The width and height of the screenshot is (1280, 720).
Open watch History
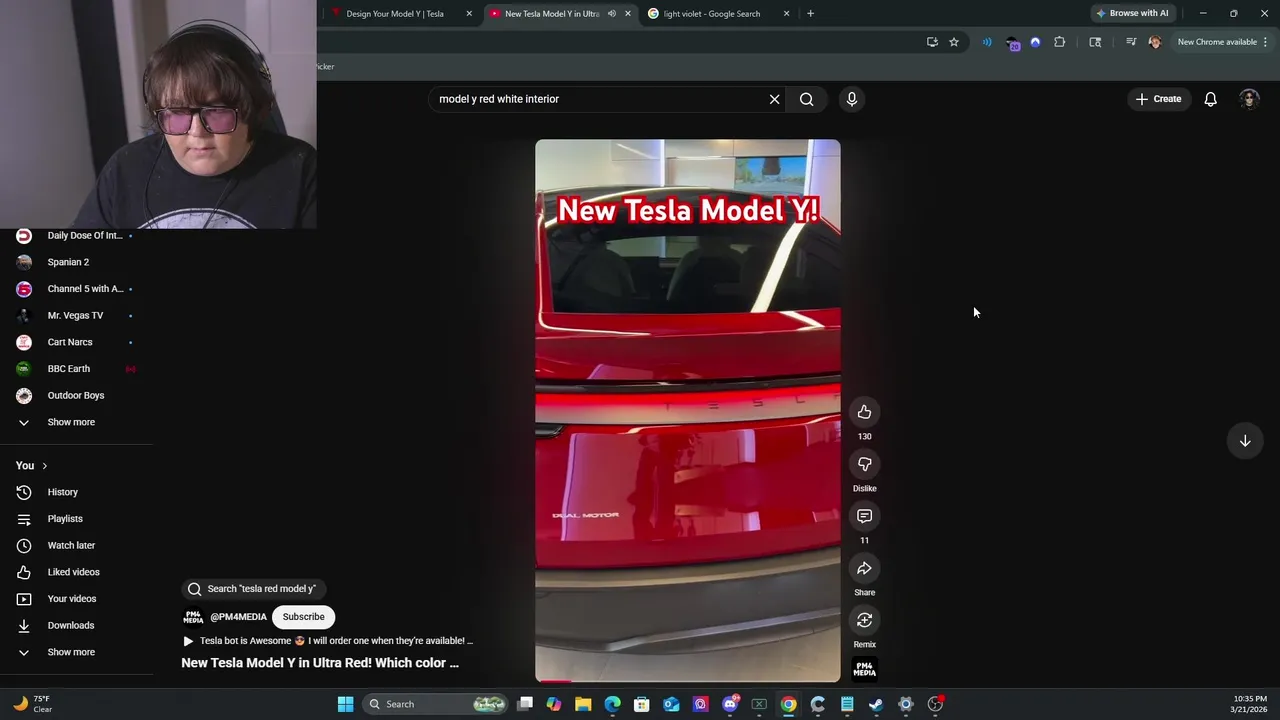pos(76,492)
